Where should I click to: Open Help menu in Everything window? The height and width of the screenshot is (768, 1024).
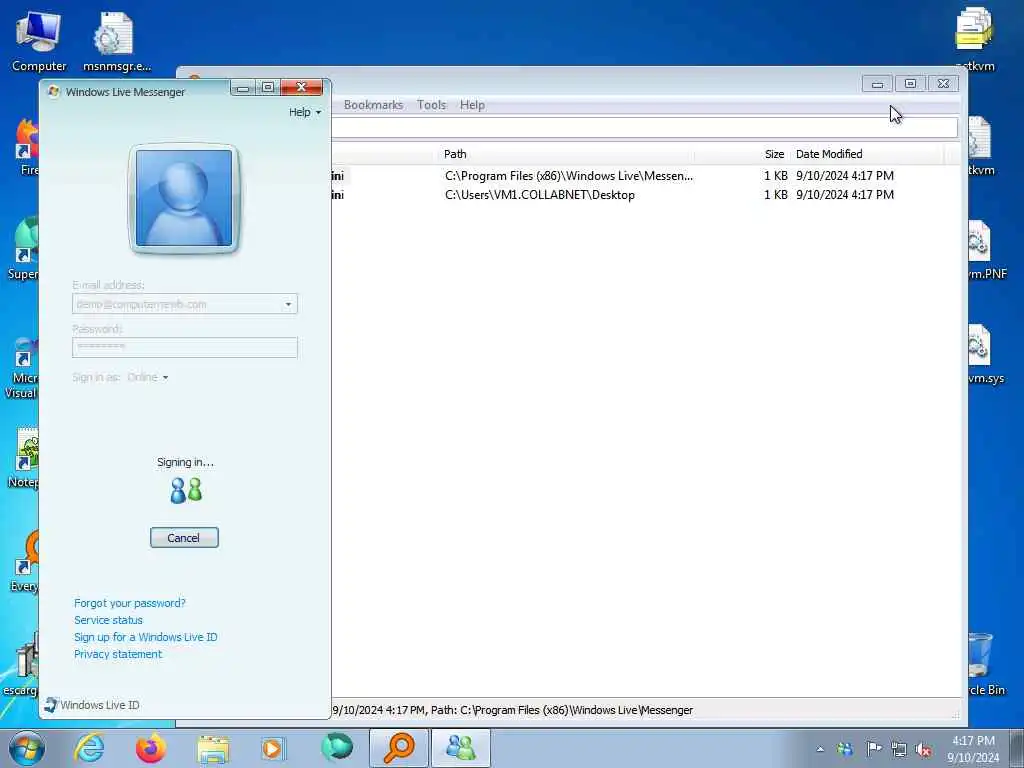472,105
